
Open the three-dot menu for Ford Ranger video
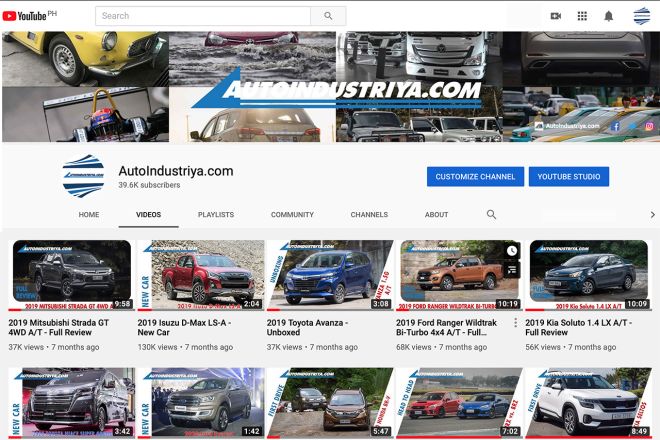click(x=516, y=323)
